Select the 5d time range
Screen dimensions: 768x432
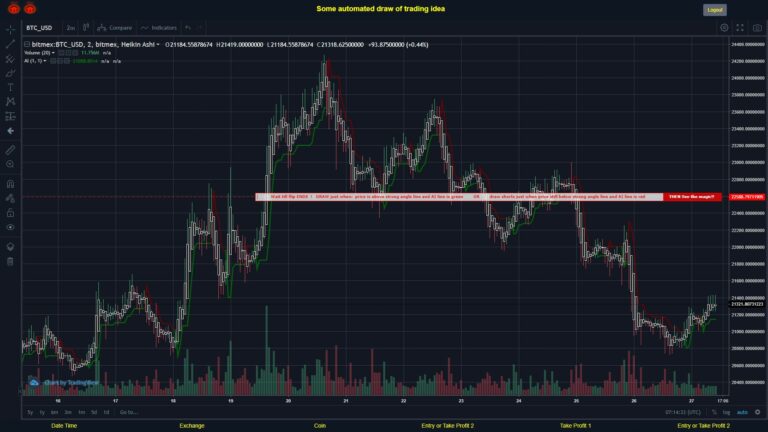click(x=94, y=412)
